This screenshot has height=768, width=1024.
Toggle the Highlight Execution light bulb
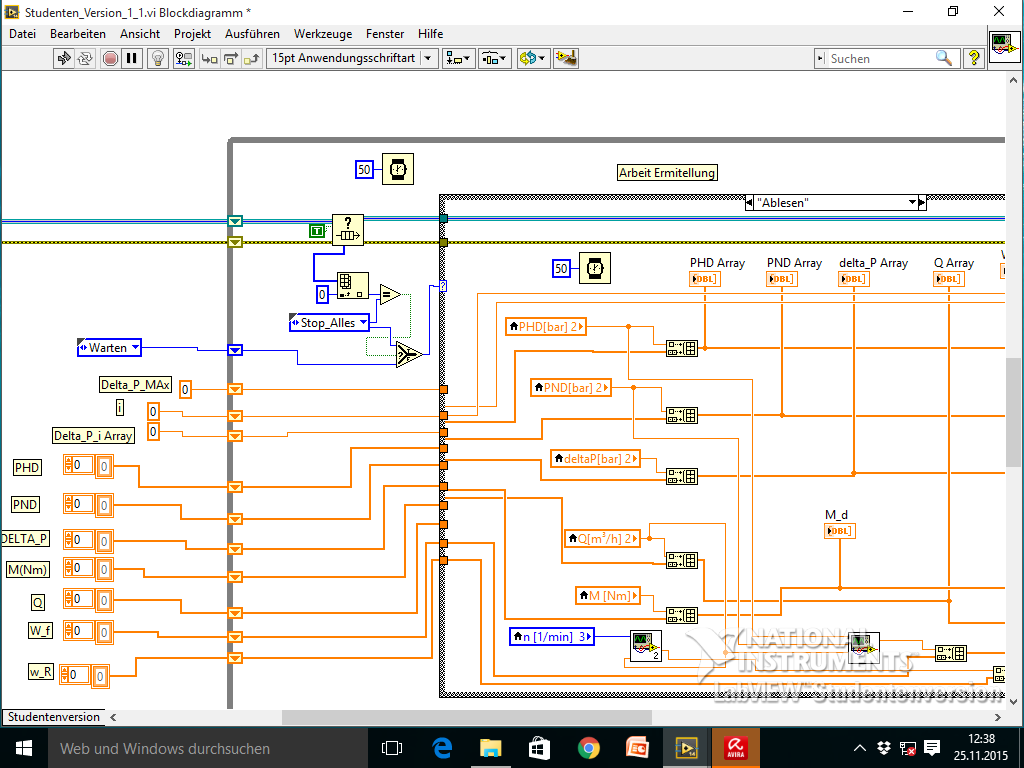click(157, 58)
